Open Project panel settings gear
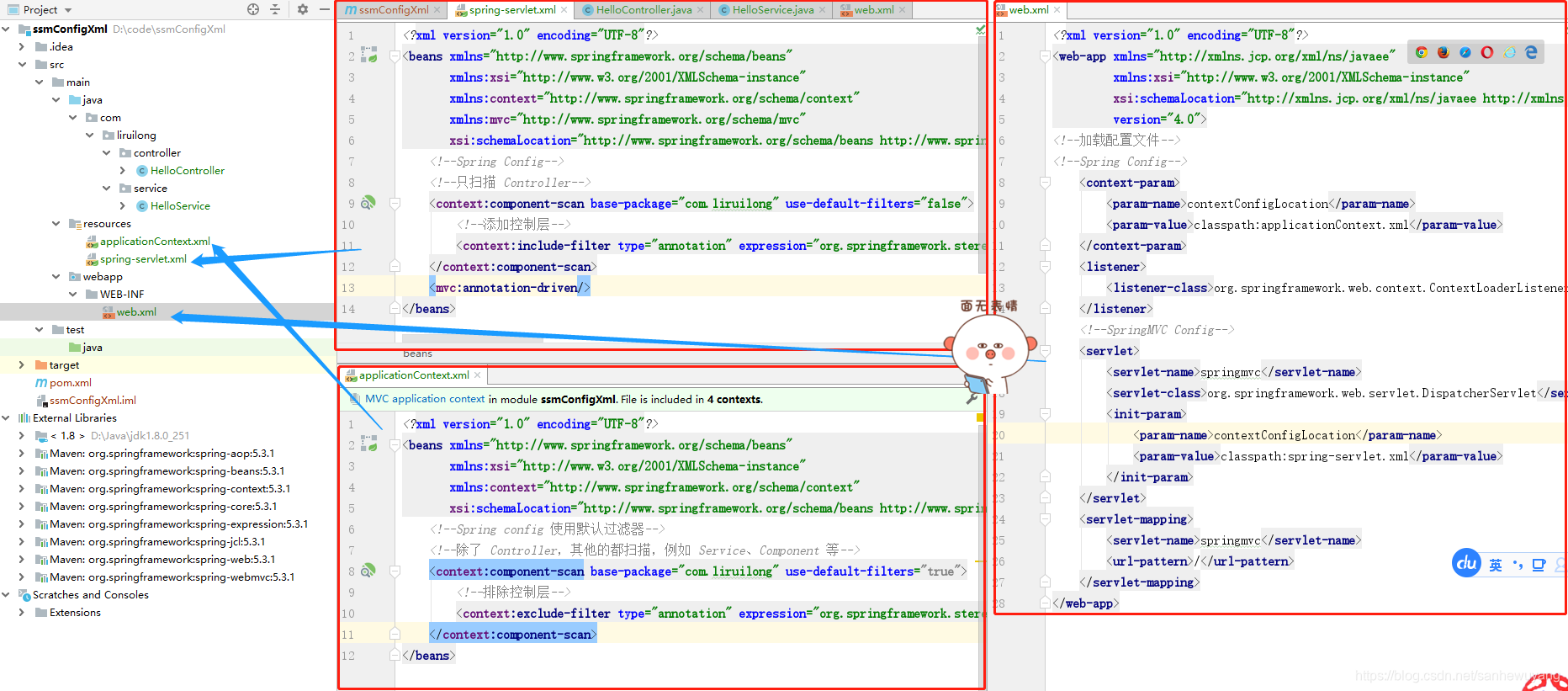 click(x=303, y=9)
